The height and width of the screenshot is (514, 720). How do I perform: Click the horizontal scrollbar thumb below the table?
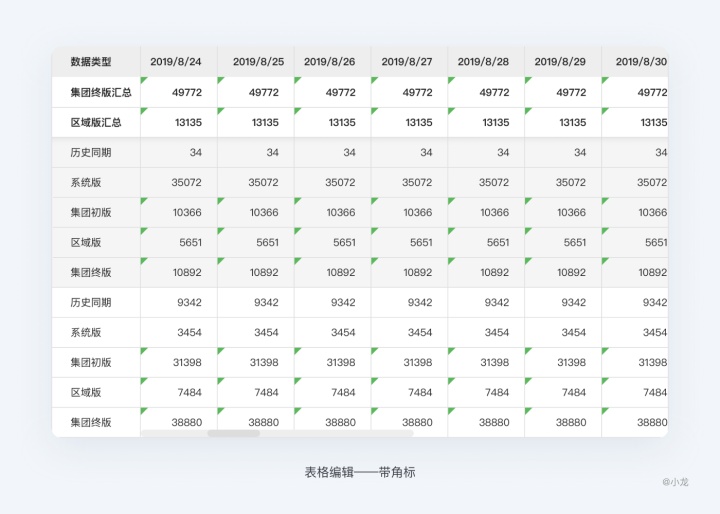pyautogui.click(x=234, y=433)
